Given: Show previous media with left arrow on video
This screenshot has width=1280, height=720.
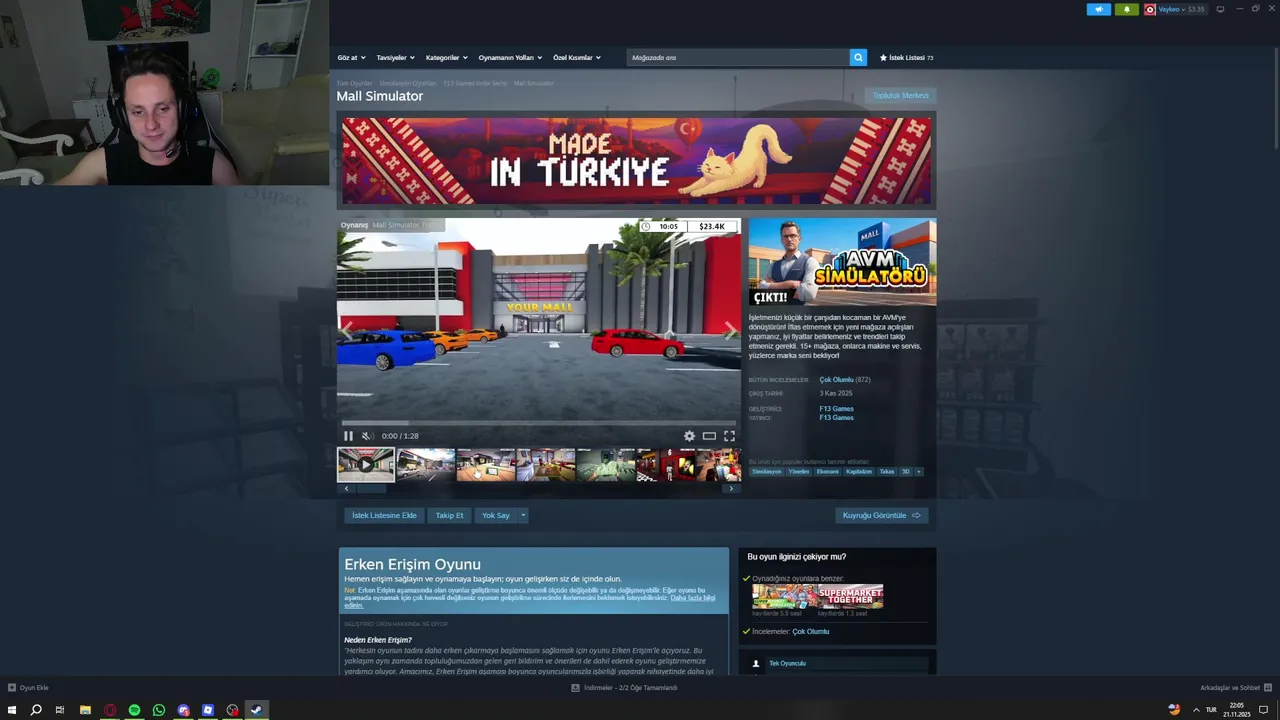Looking at the screenshot, I should [348, 330].
